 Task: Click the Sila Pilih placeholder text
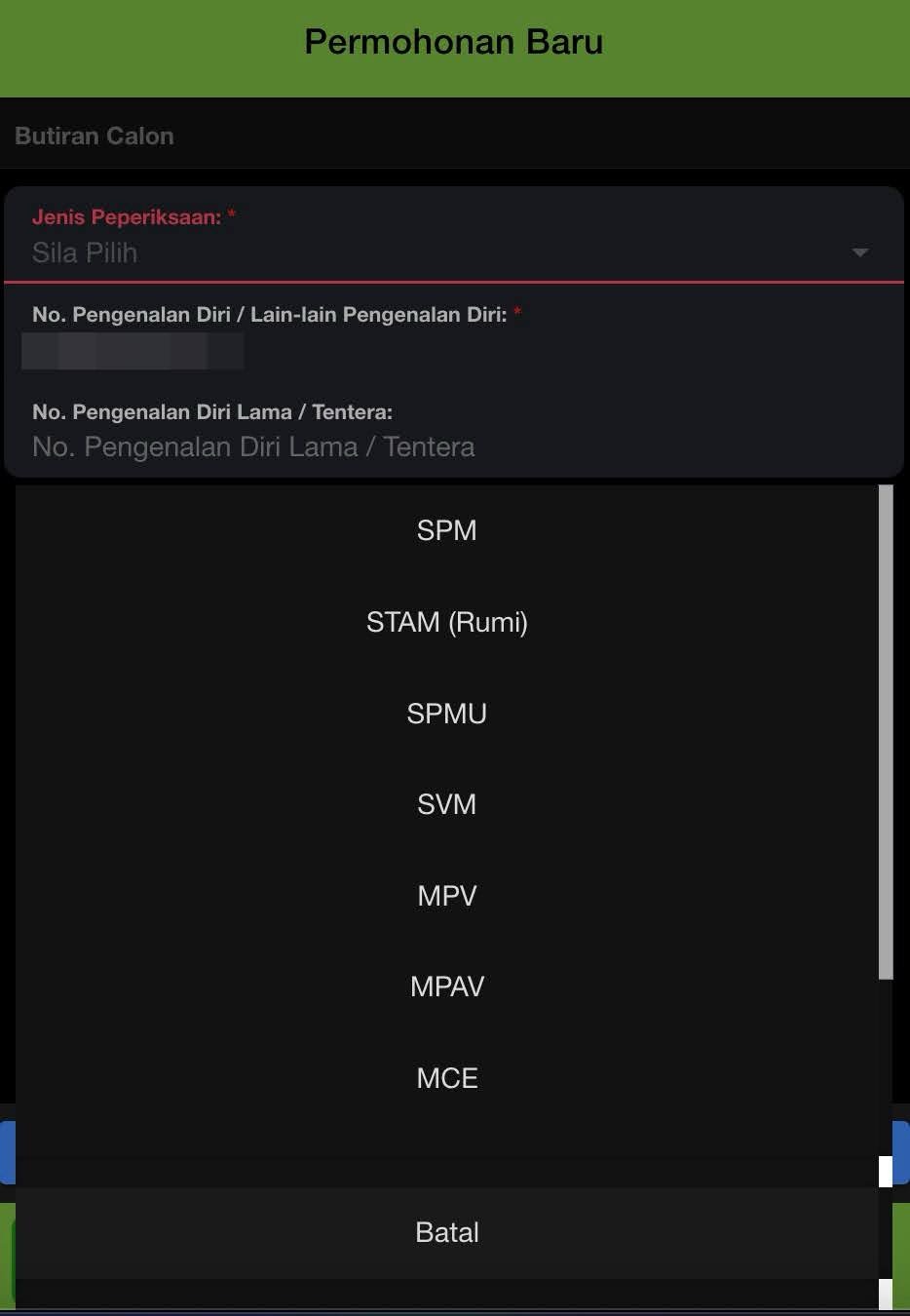(85, 252)
